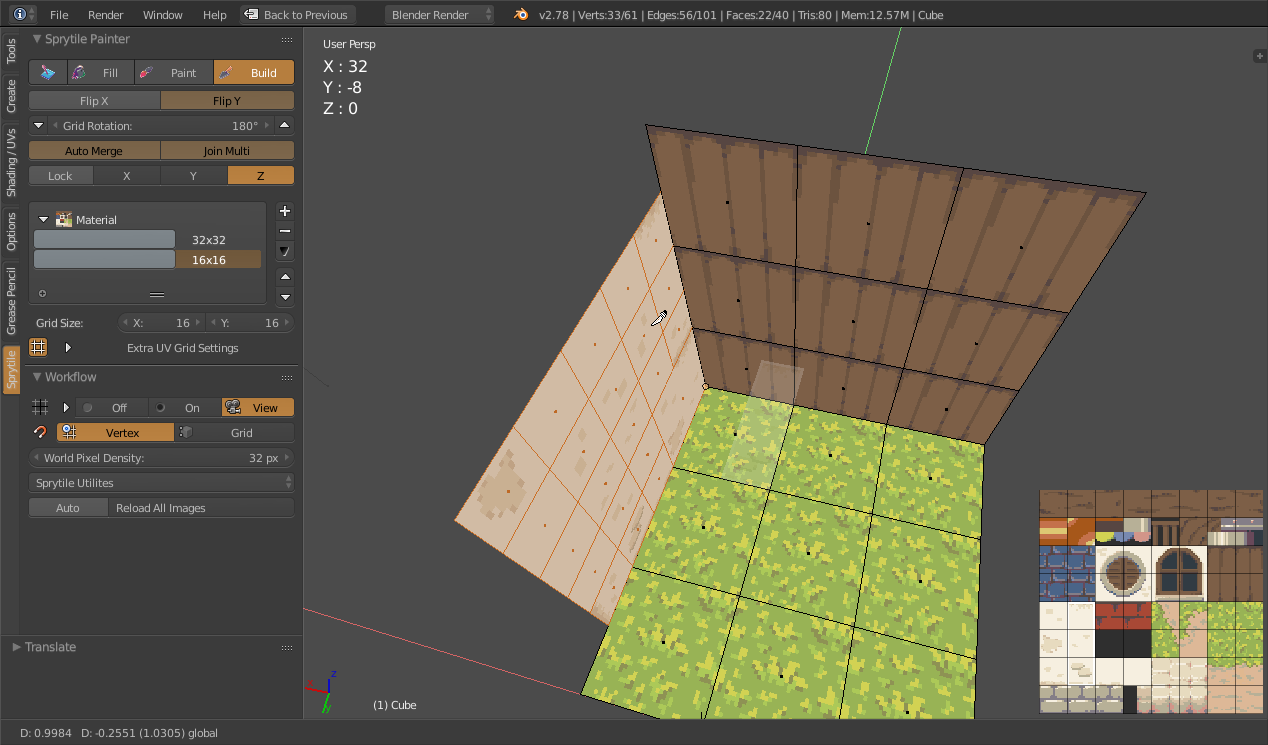Set the lock axis to Y
The image size is (1268, 745).
click(194, 176)
